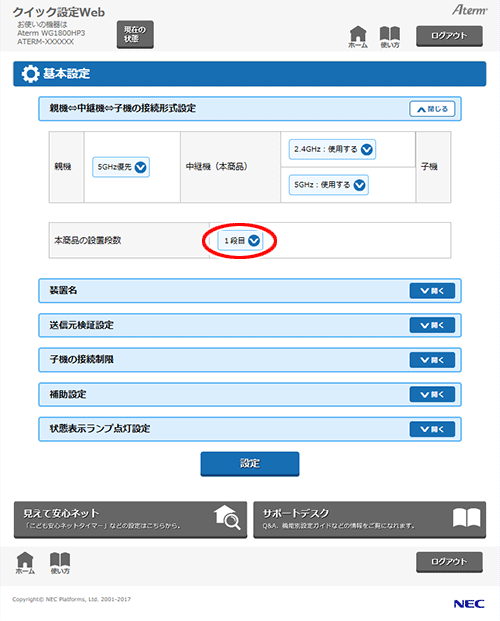Open the 5GHz優先 parent device dropdown

pos(121,167)
